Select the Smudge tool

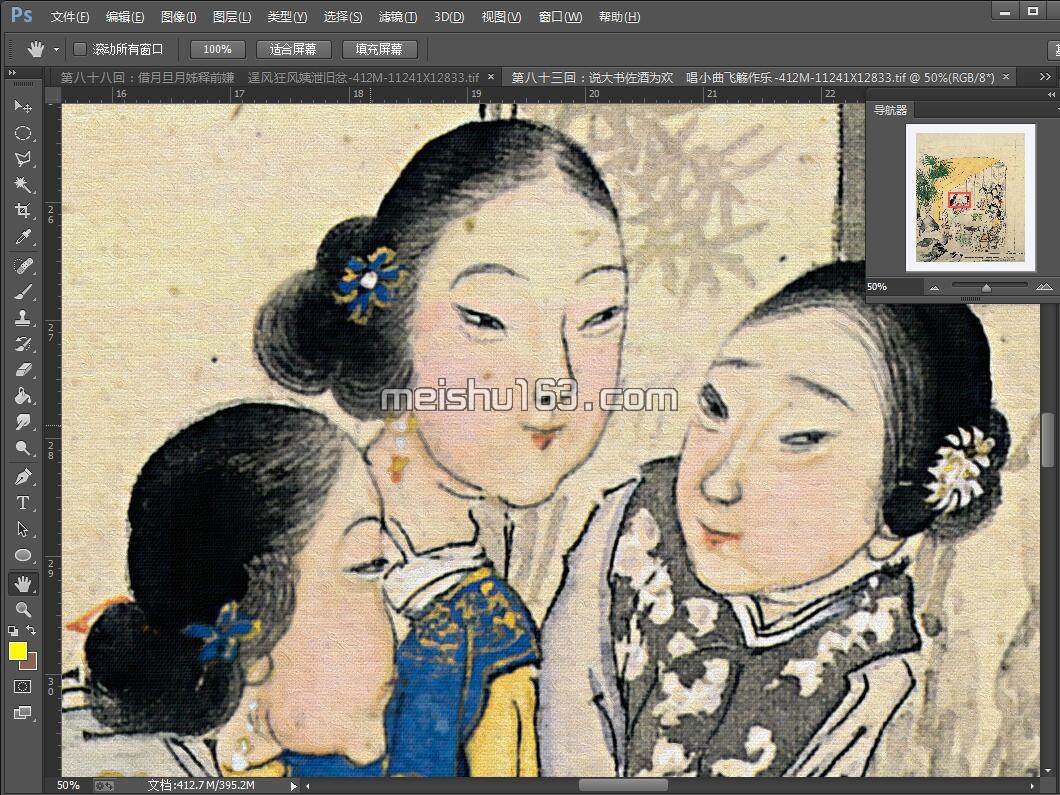[x=23, y=422]
